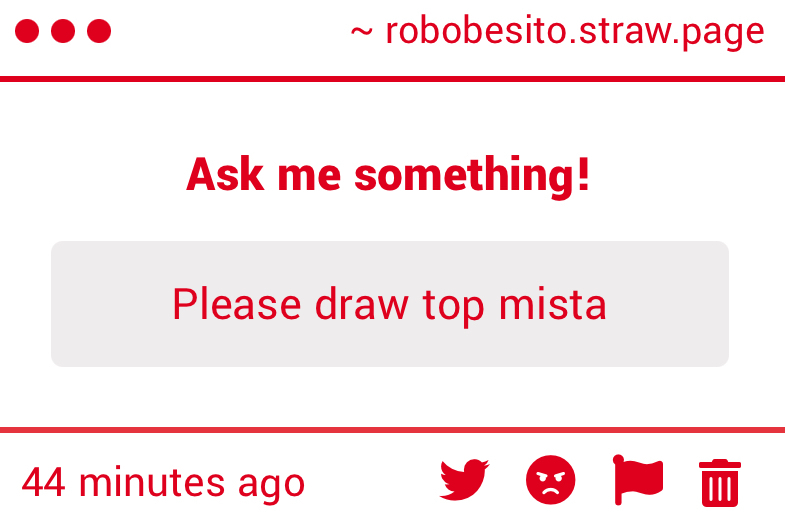
Task: Click the red divider line under the title bar
Action: 392,78
